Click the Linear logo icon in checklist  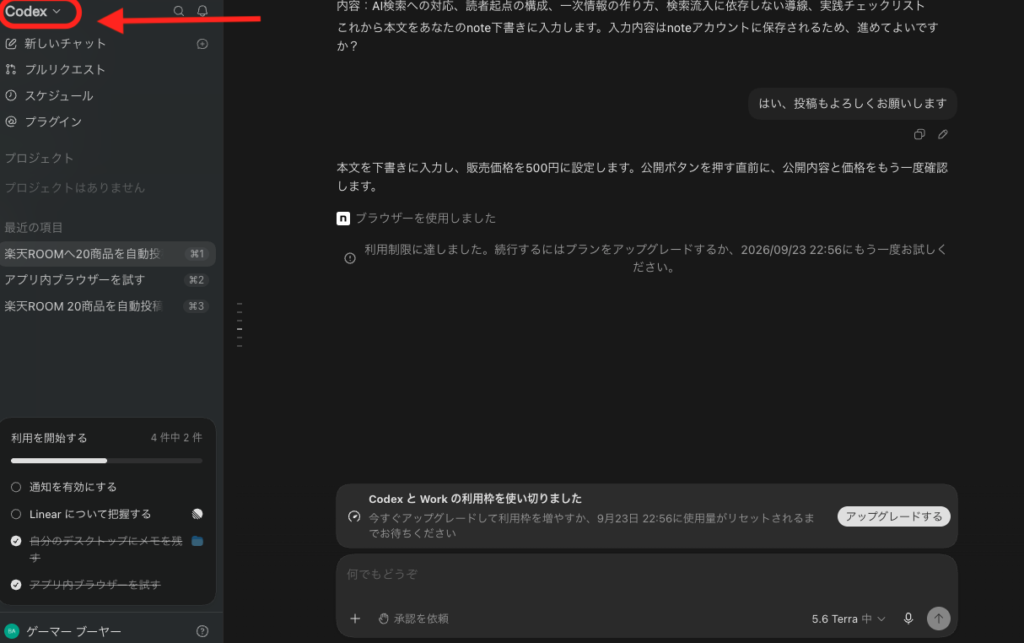[x=197, y=514]
